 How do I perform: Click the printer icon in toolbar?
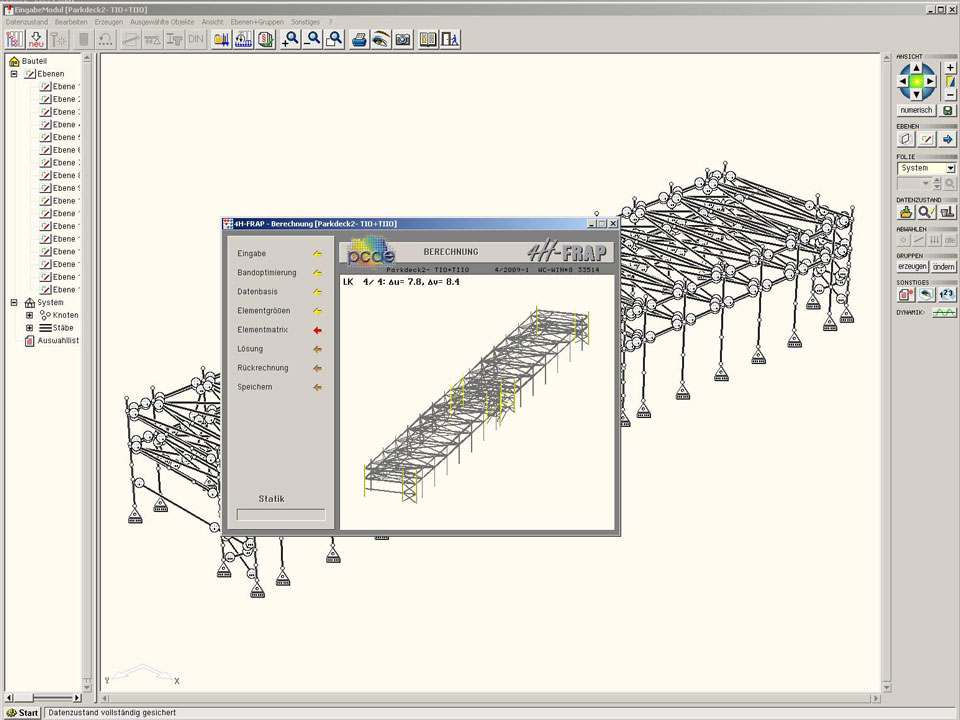359,39
